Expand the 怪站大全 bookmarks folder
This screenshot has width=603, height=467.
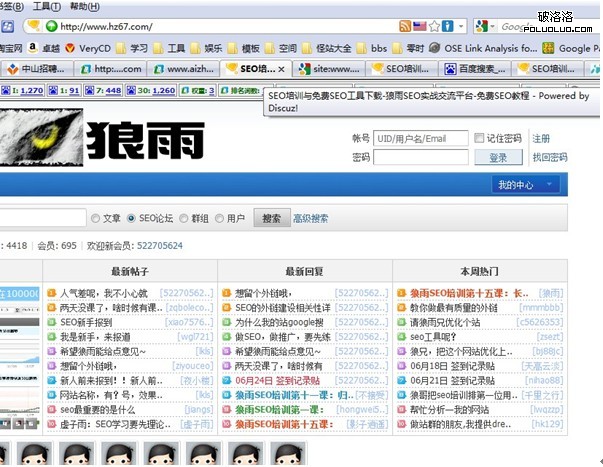coord(327,48)
